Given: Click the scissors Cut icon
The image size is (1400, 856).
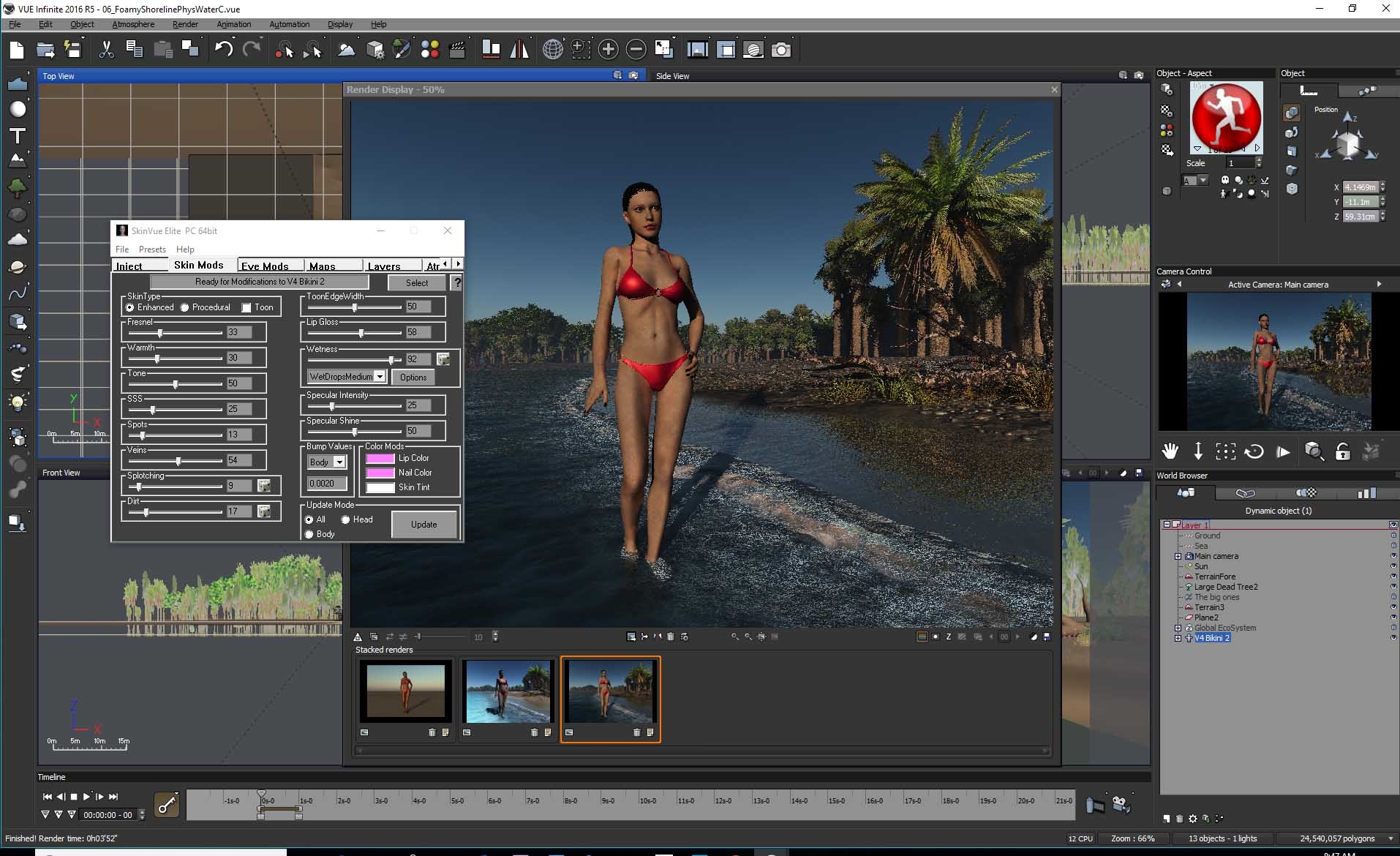Looking at the screenshot, I should coord(106,49).
